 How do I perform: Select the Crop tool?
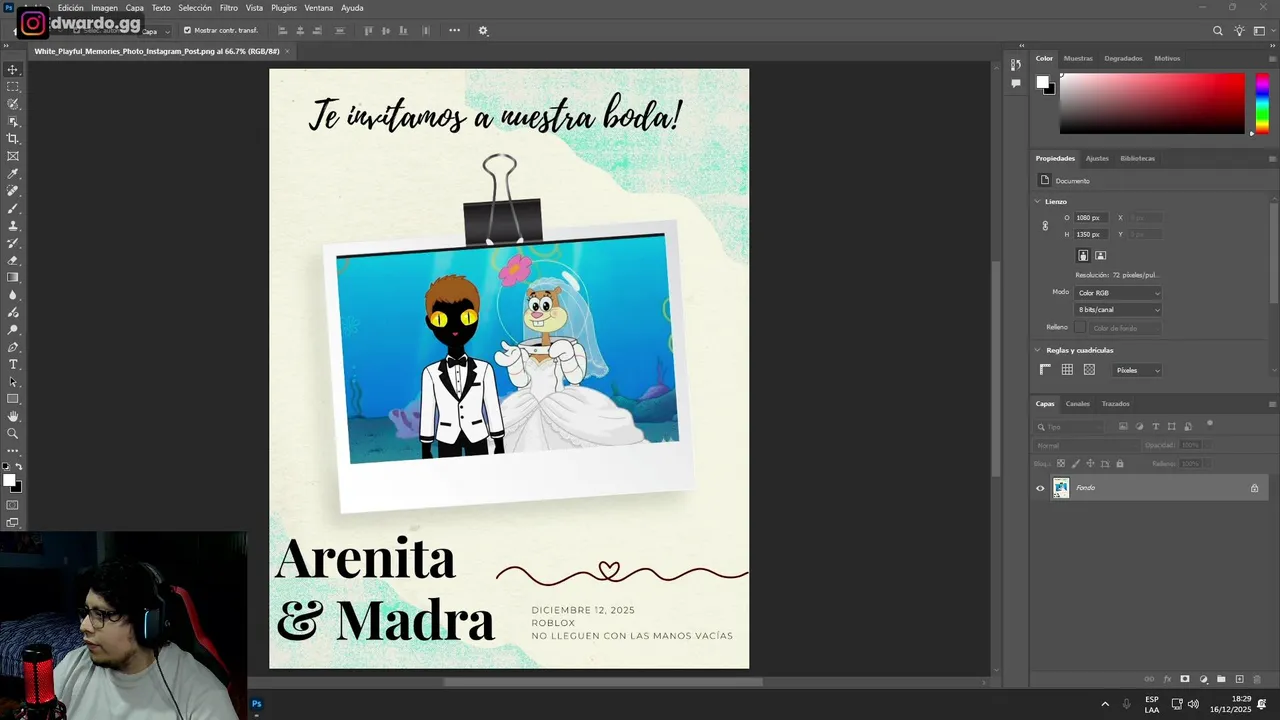[13, 139]
